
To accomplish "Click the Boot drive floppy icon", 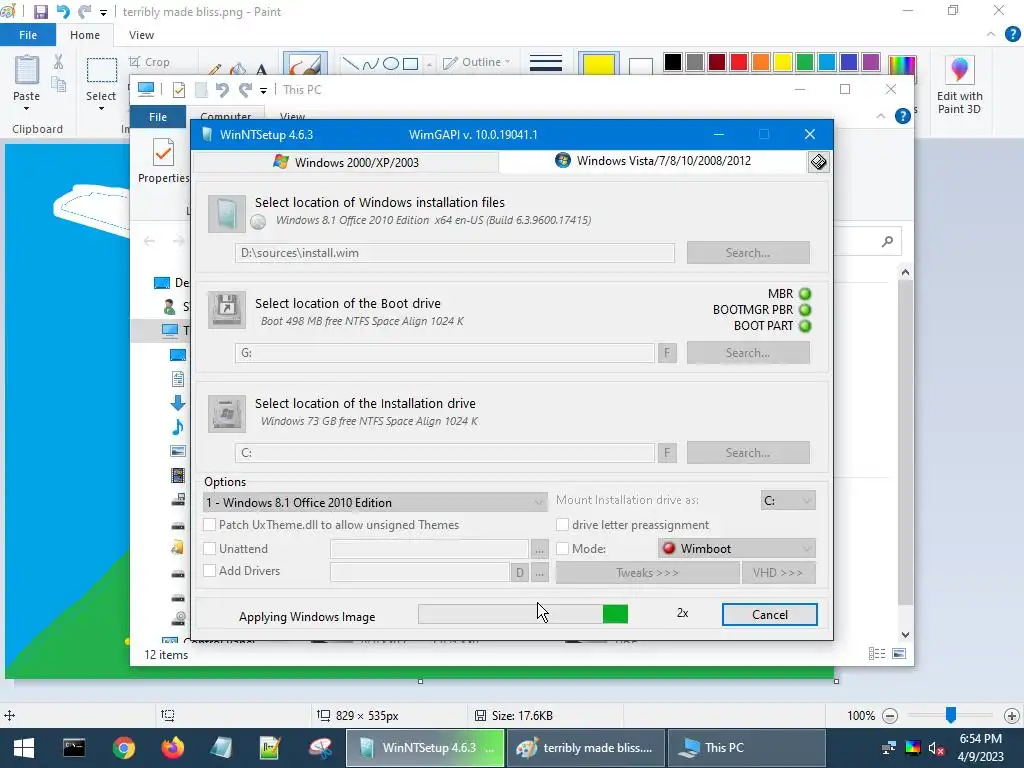I will (x=227, y=310).
